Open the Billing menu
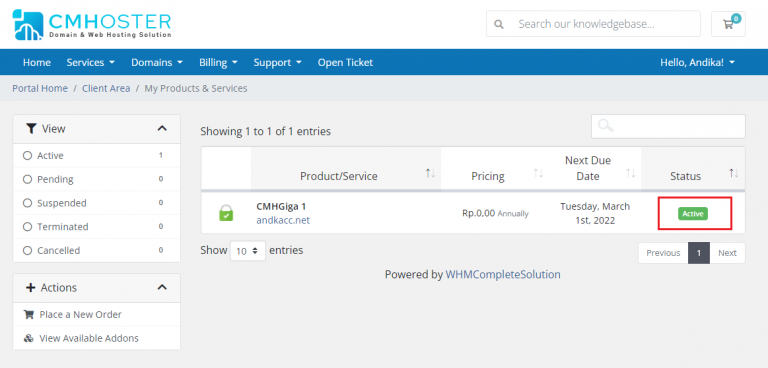The width and height of the screenshot is (768, 368). [218, 62]
